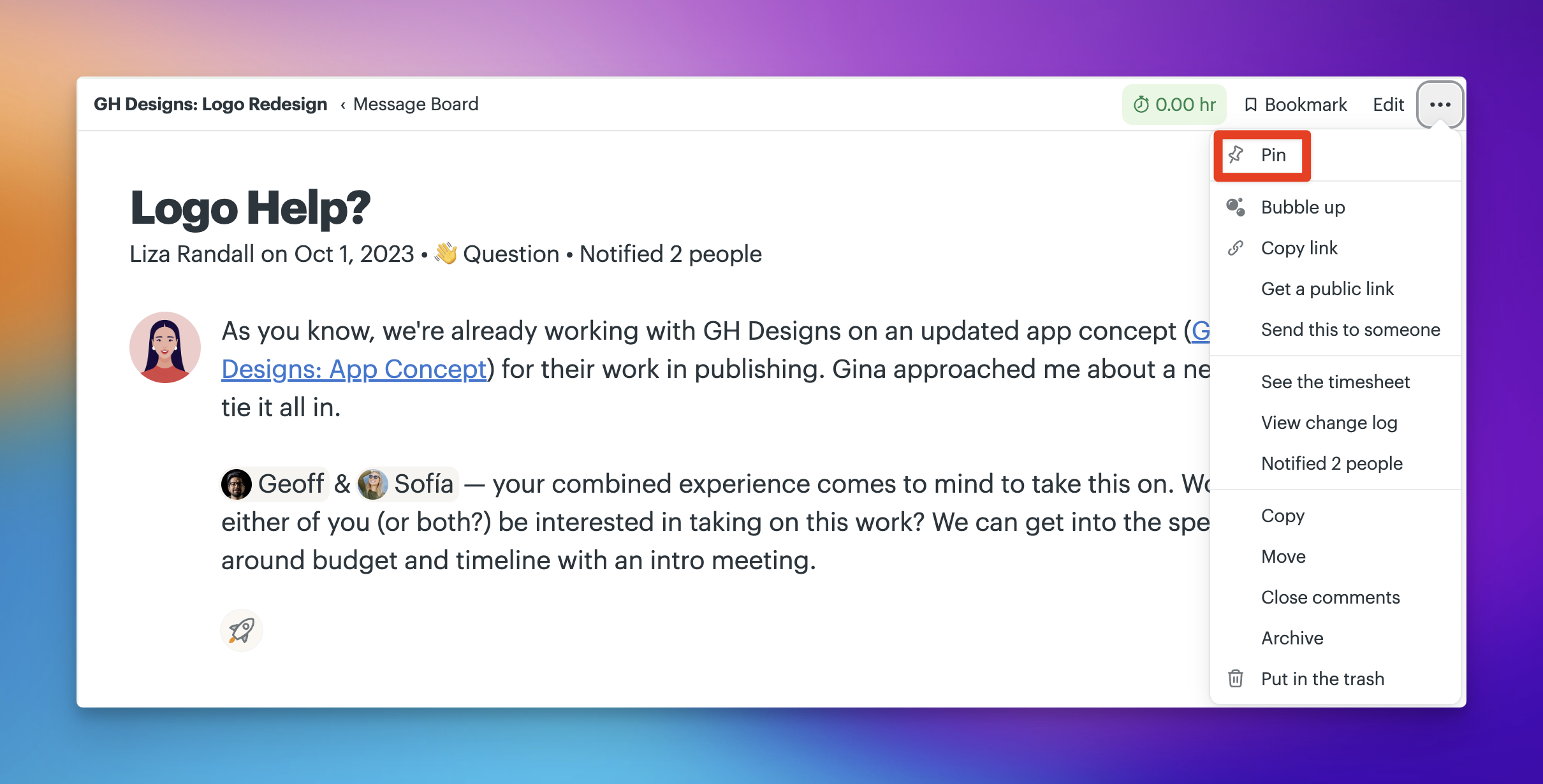
Task: Choose Close comments in menu
Action: pyautogui.click(x=1330, y=597)
